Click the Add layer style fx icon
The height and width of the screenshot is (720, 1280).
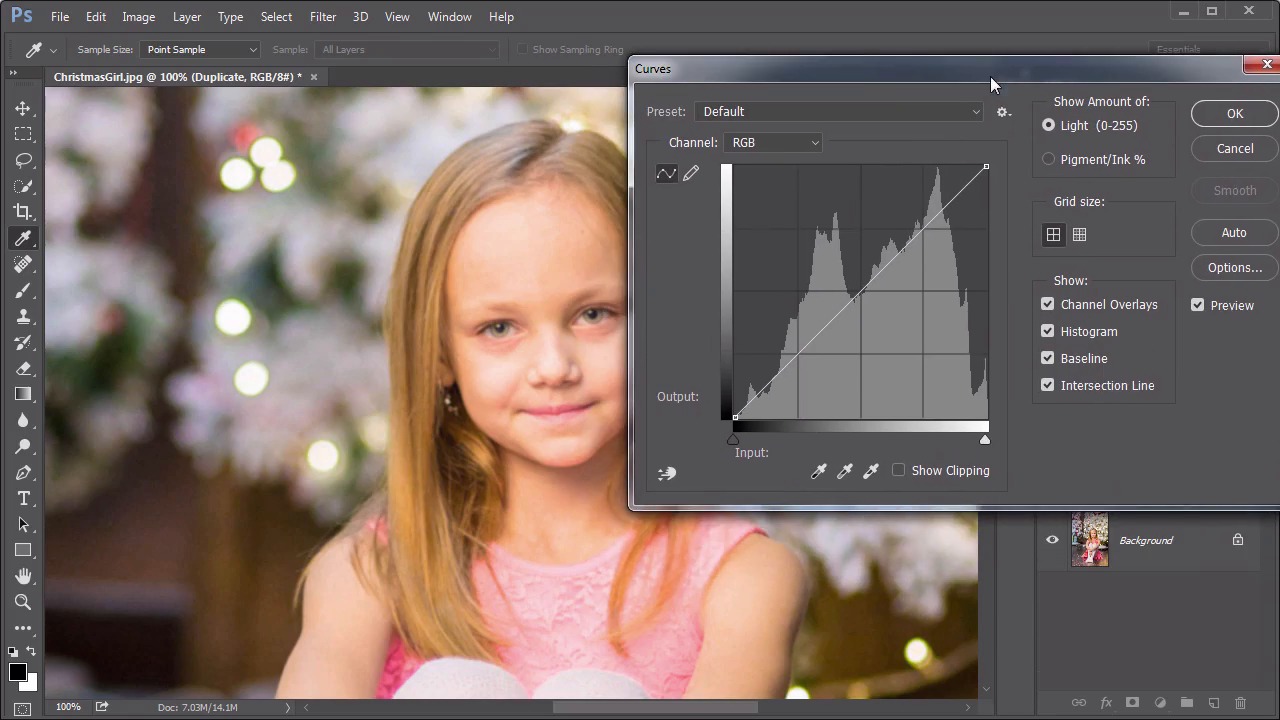1106,703
